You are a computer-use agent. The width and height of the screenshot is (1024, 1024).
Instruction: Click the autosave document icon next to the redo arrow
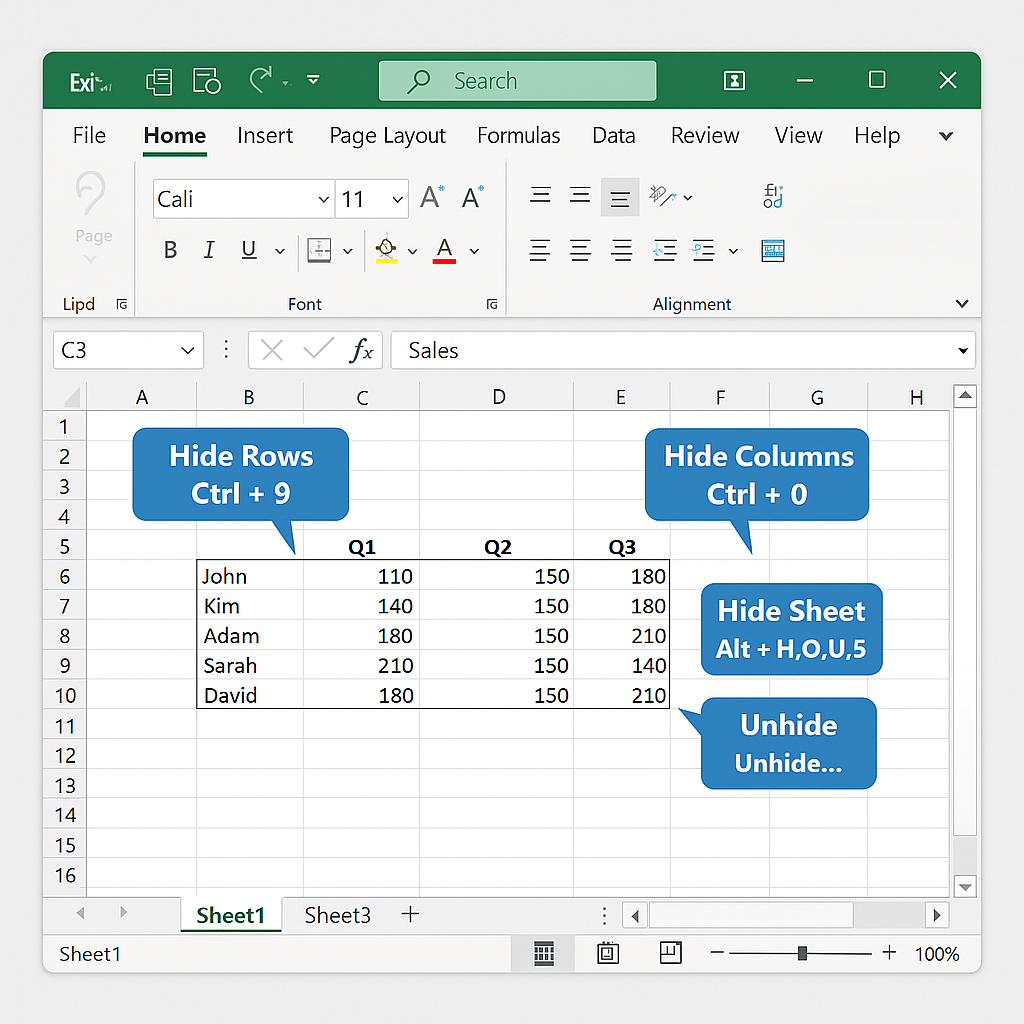207,81
